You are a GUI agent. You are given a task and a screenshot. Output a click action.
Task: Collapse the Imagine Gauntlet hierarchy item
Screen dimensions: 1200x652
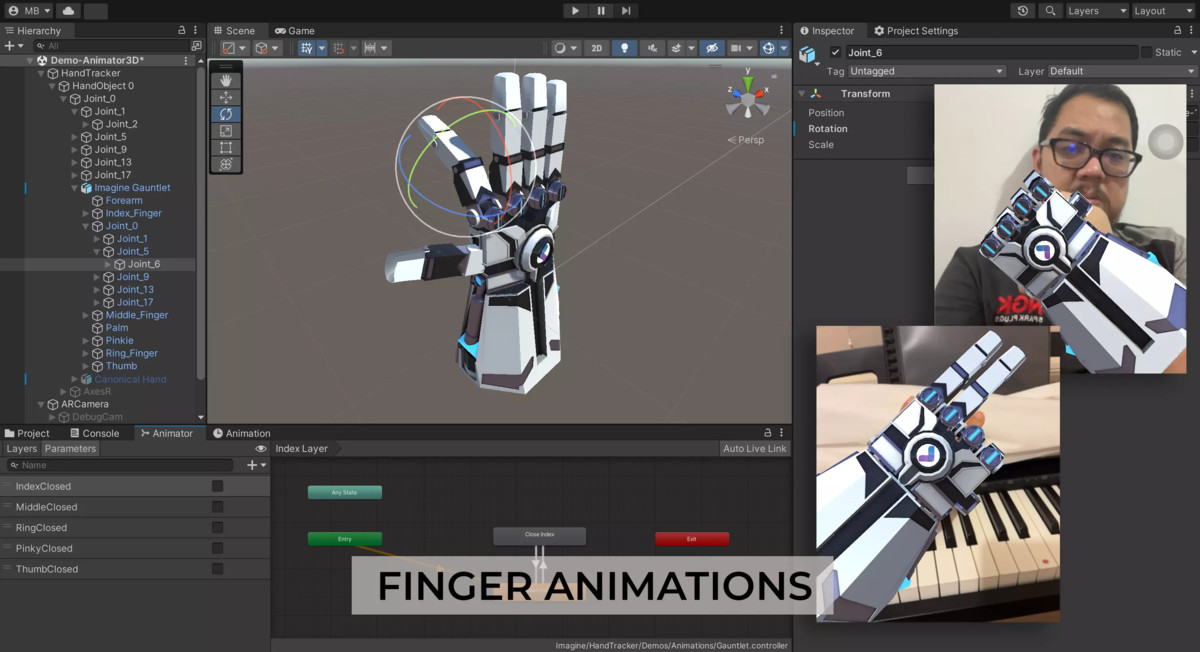[73, 187]
